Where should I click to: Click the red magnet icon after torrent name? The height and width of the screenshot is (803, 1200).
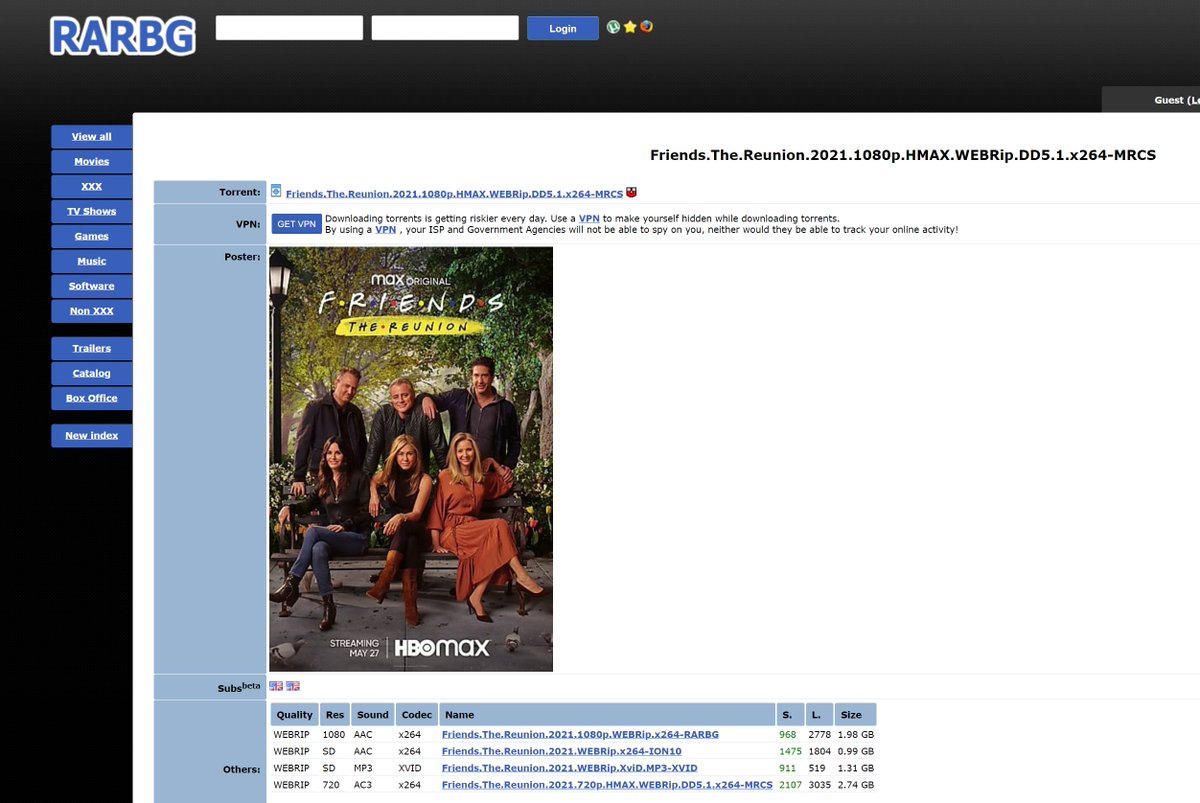tap(631, 192)
